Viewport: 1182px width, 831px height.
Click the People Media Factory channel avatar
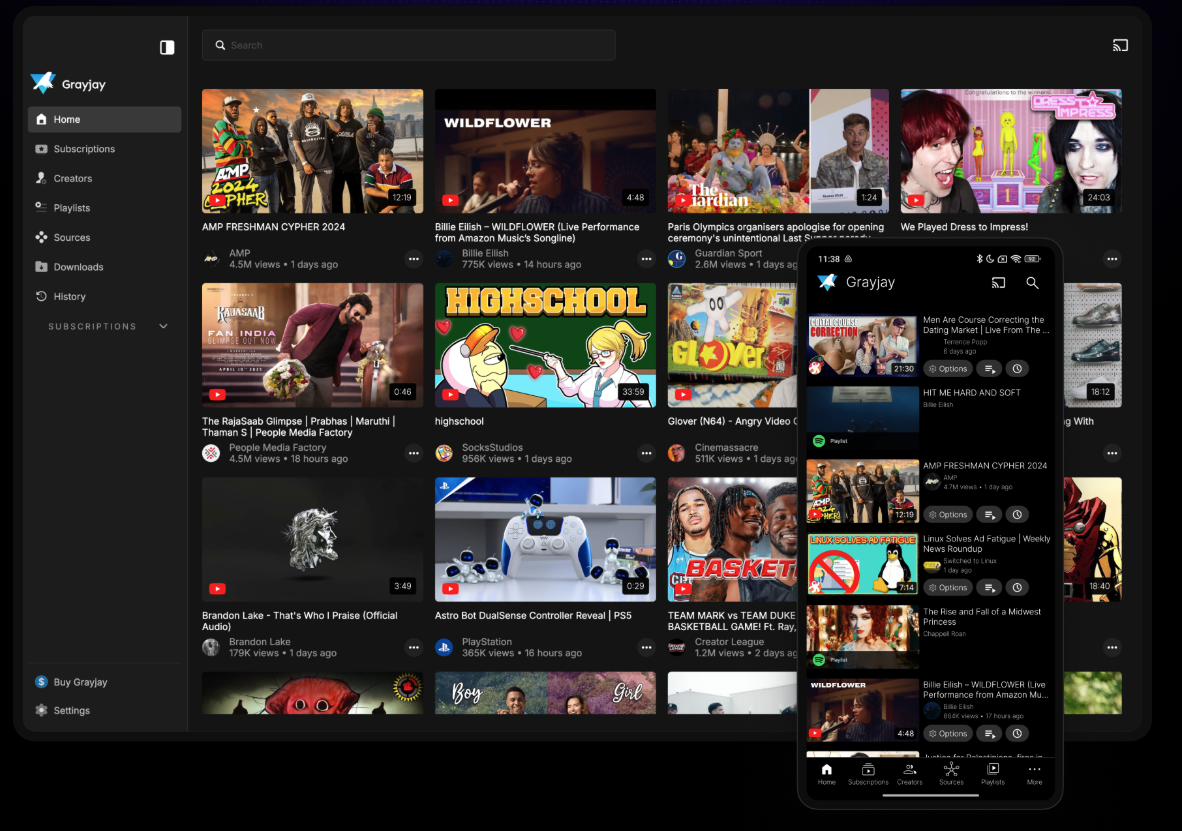[x=211, y=453]
